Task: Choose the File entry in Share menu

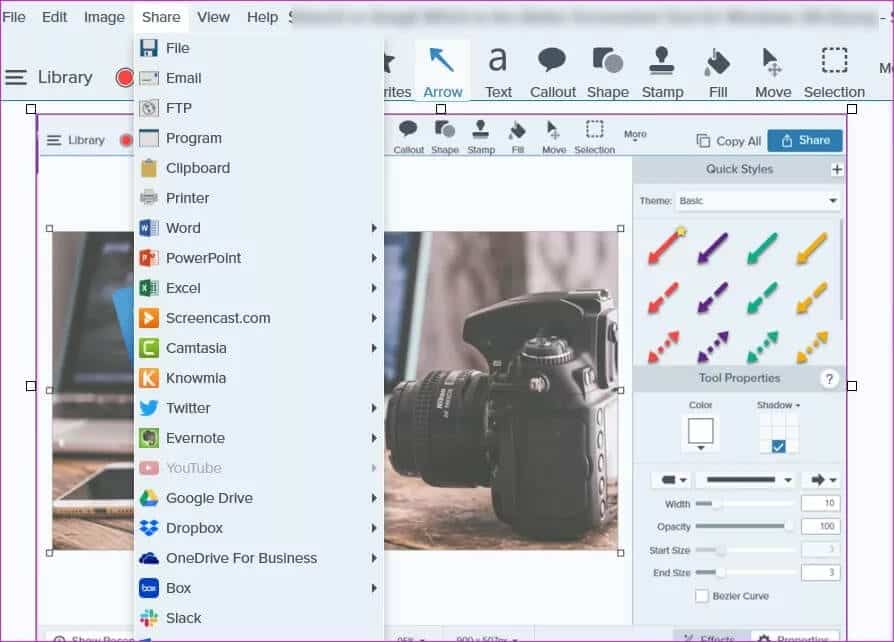Action: [x=259, y=48]
